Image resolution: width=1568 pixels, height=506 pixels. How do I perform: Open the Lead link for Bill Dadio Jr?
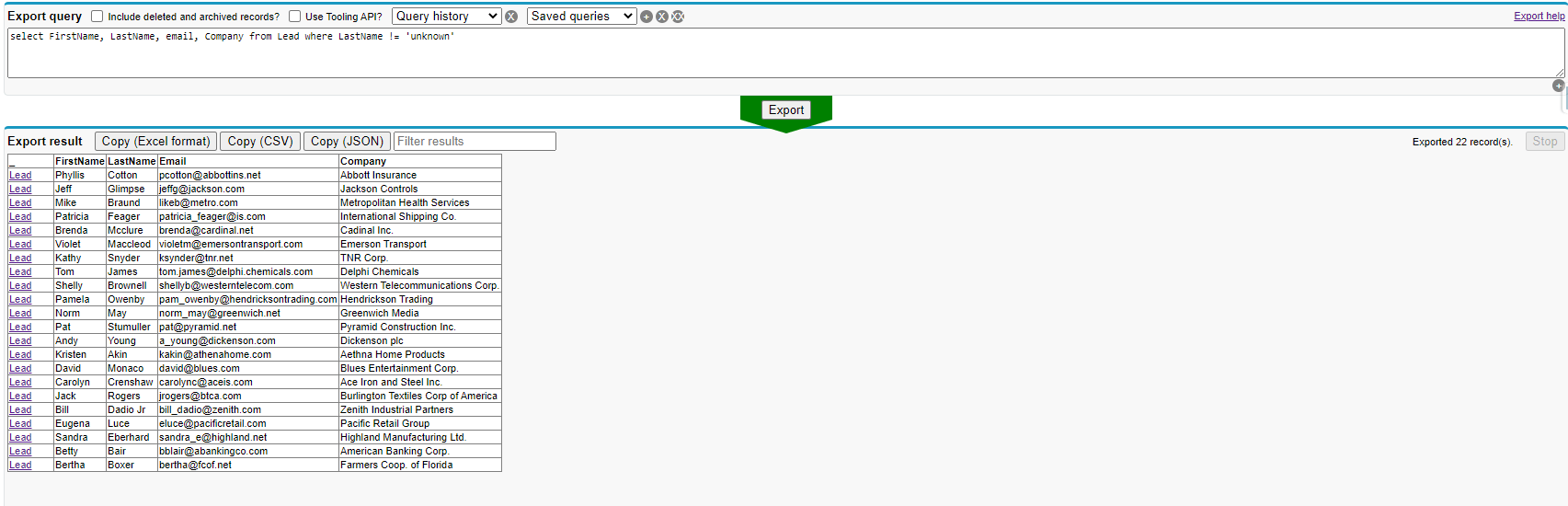click(x=20, y=410)
